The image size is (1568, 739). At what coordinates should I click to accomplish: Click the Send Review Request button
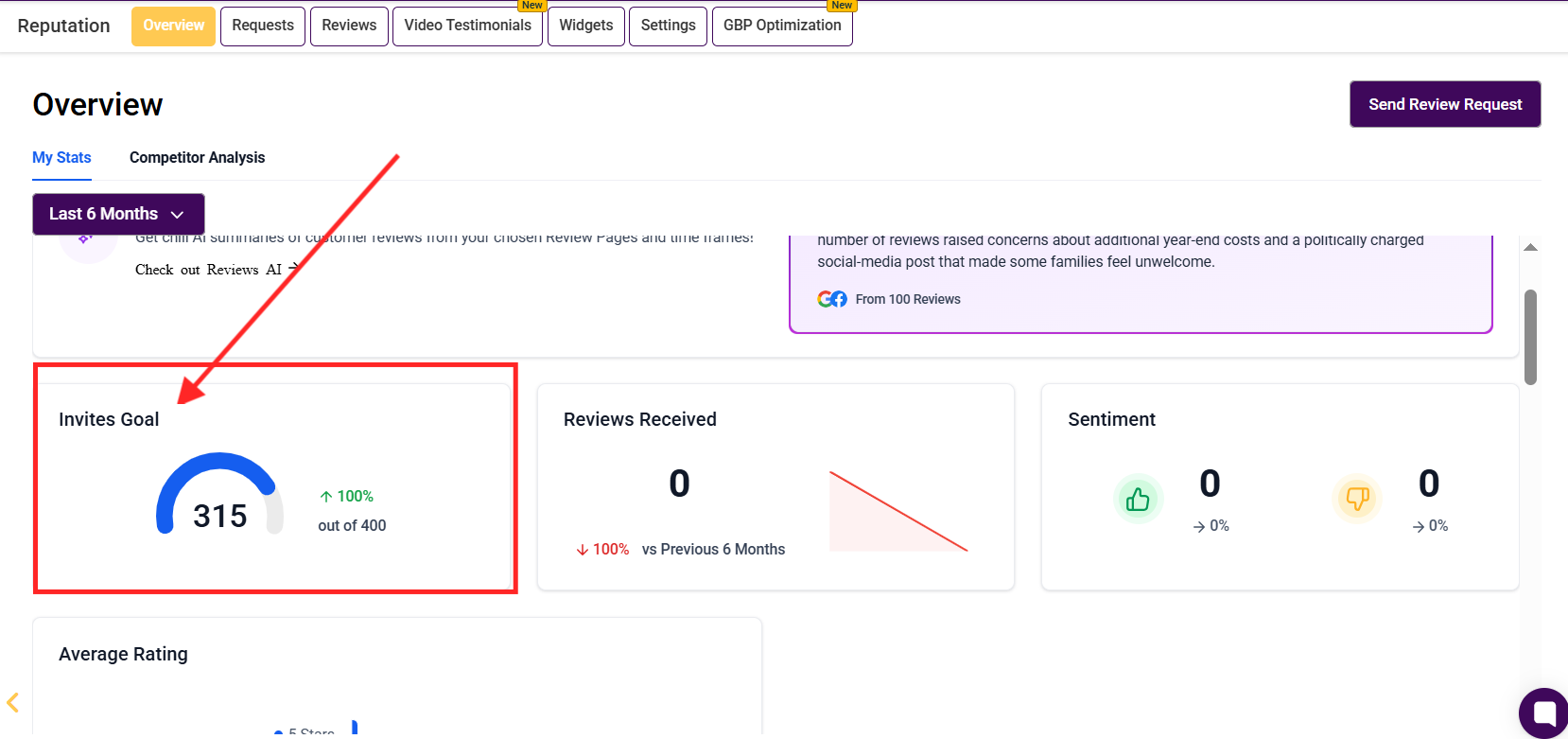pyautogui.click(x=1445, y=104)
